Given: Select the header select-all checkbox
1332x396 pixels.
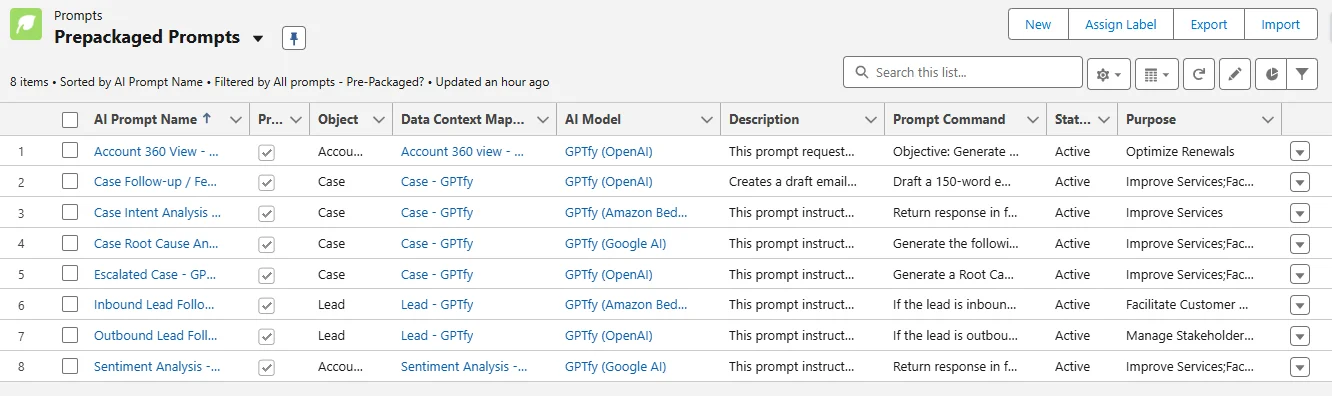Looking at the screenshot, I should point(70,120).
